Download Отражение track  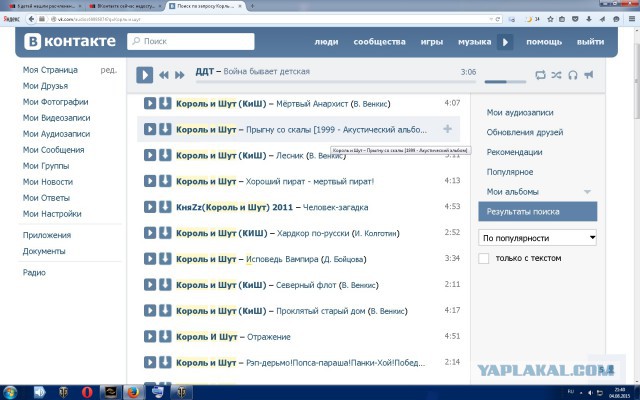click(x=165, y=336)
